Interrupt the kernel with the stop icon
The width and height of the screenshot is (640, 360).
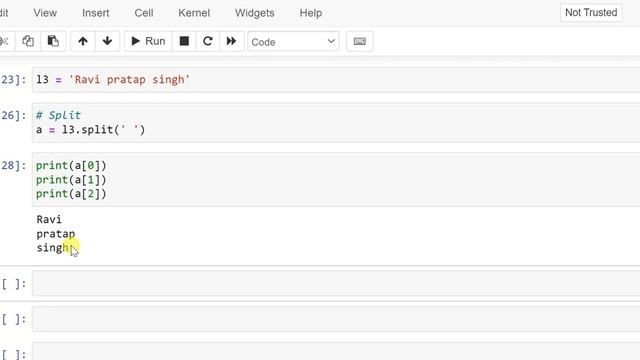click(184, 41)
